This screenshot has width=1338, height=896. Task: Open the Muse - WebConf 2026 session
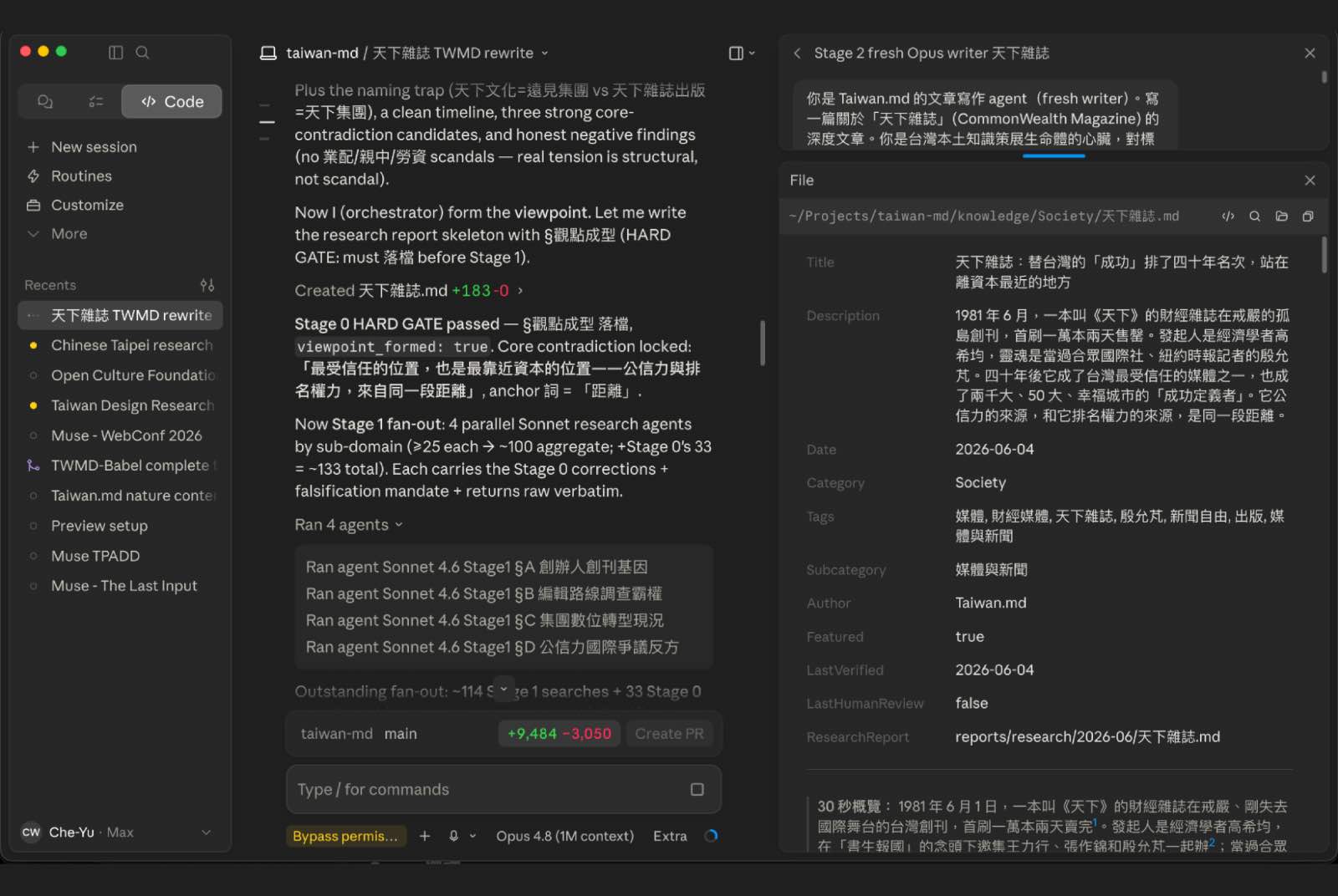coord(120,435)
